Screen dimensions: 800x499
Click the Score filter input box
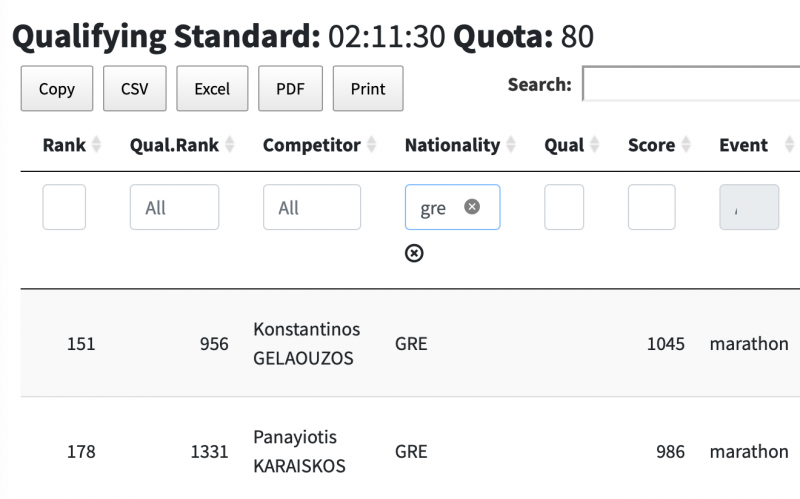(x=651, y=208)
